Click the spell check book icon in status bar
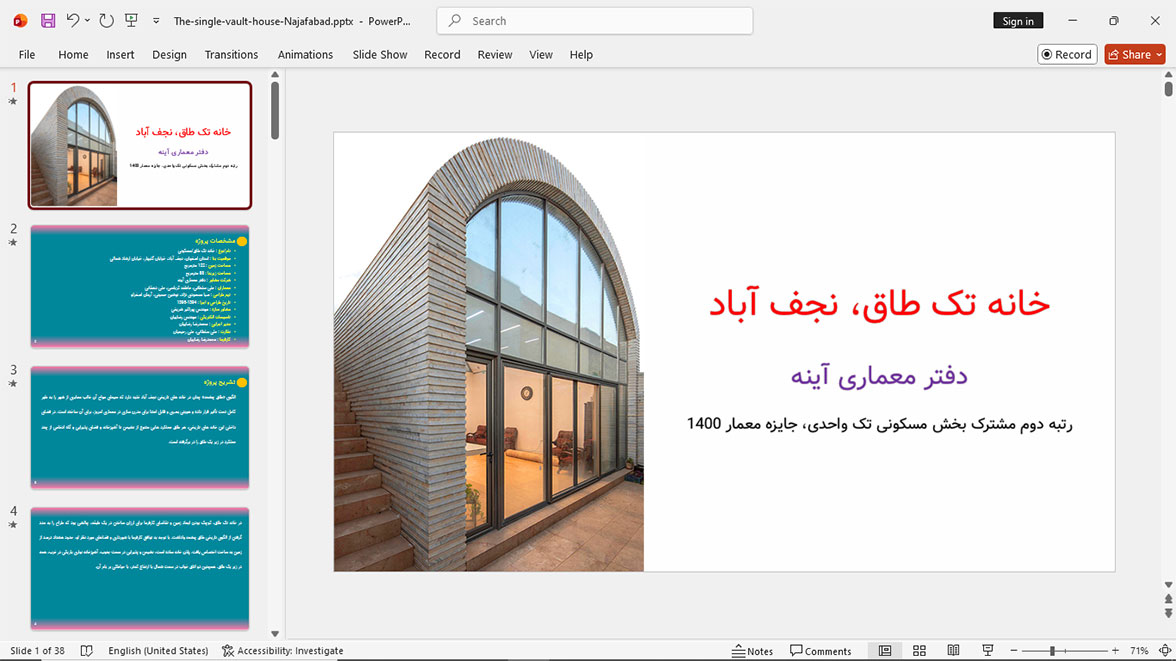This screenshot has height=661, width=1176. pyautogui.click(x=87, y=650)
